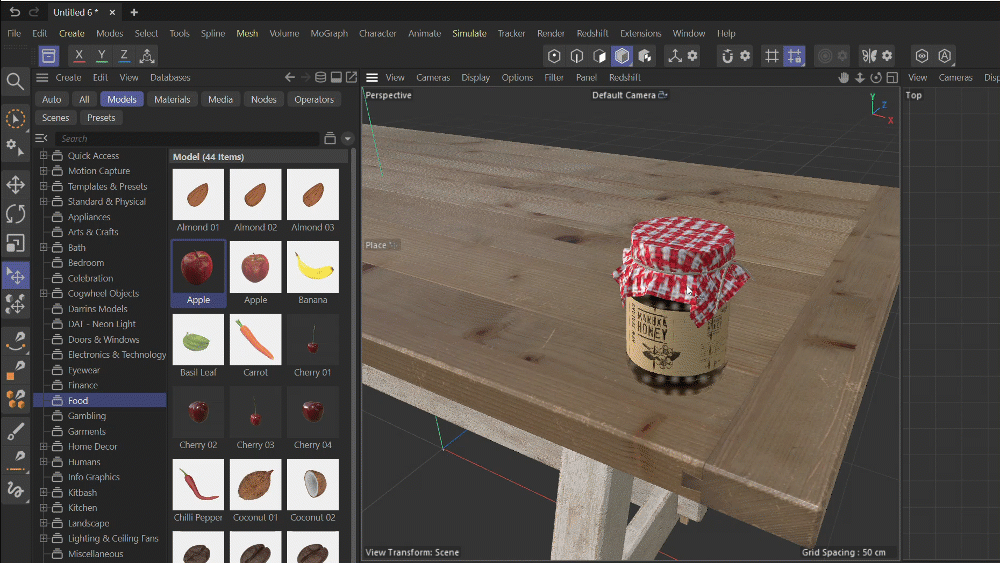Filter assets by Operators
This screenshot has width=1000, height=563.
point(314,99)
